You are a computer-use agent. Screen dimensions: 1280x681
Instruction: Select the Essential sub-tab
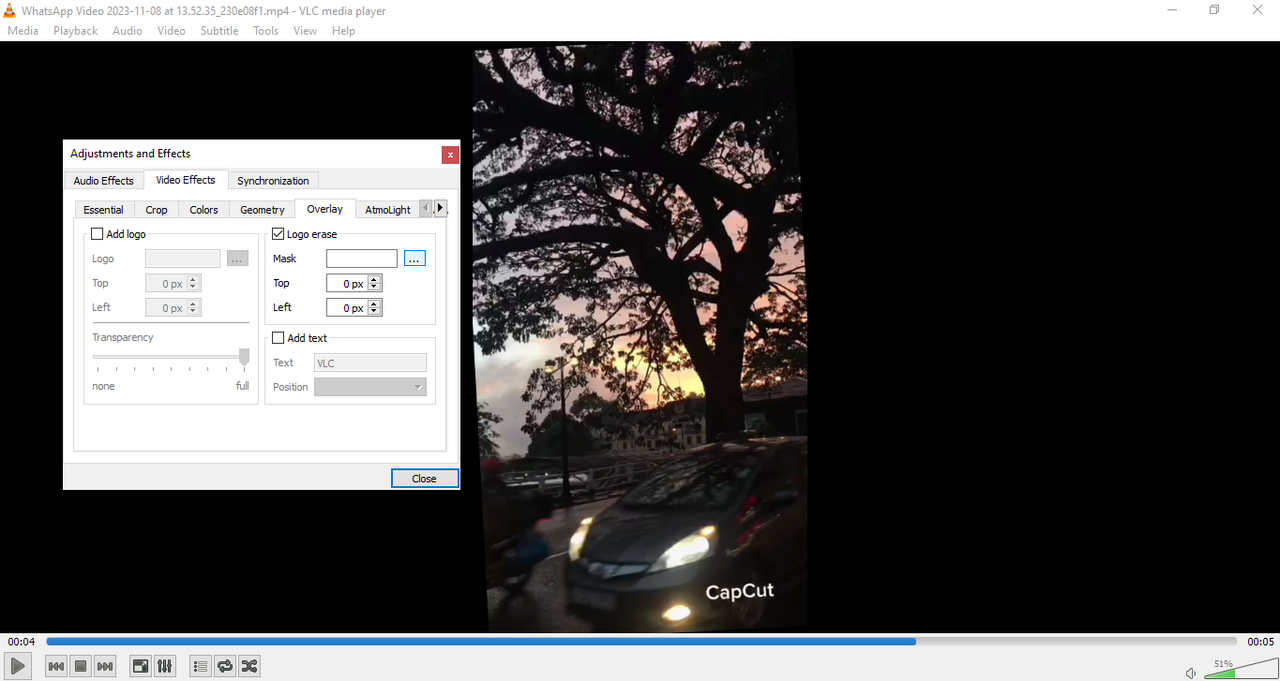(103, 210)
